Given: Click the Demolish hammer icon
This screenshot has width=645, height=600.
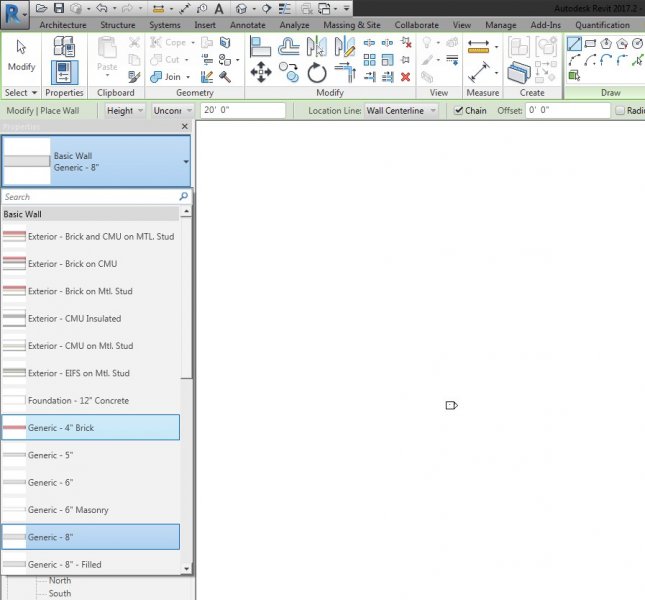Looking at the screenshot, I should point(225,77).
